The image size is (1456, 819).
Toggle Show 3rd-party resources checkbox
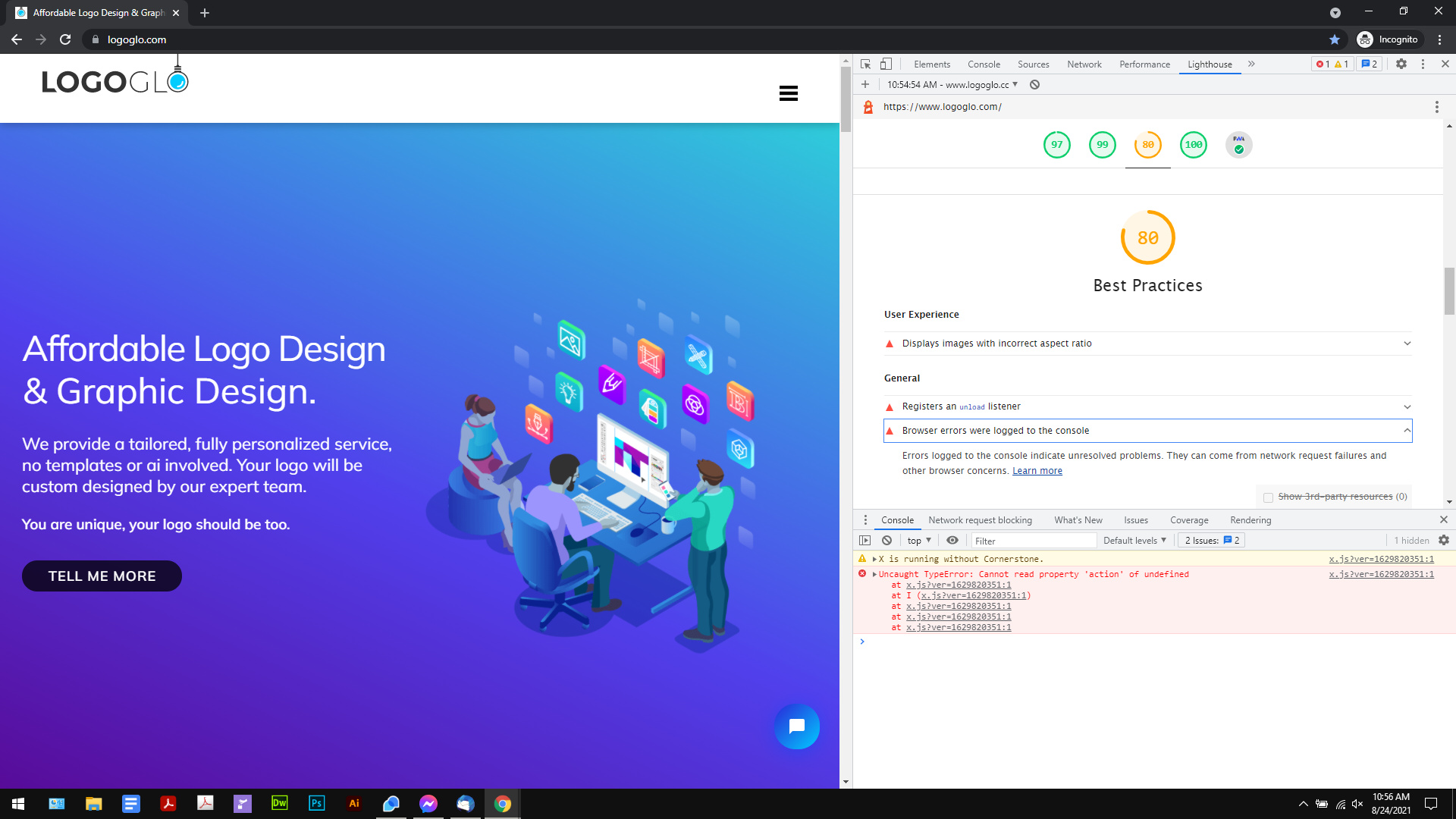click(1268, 497)
